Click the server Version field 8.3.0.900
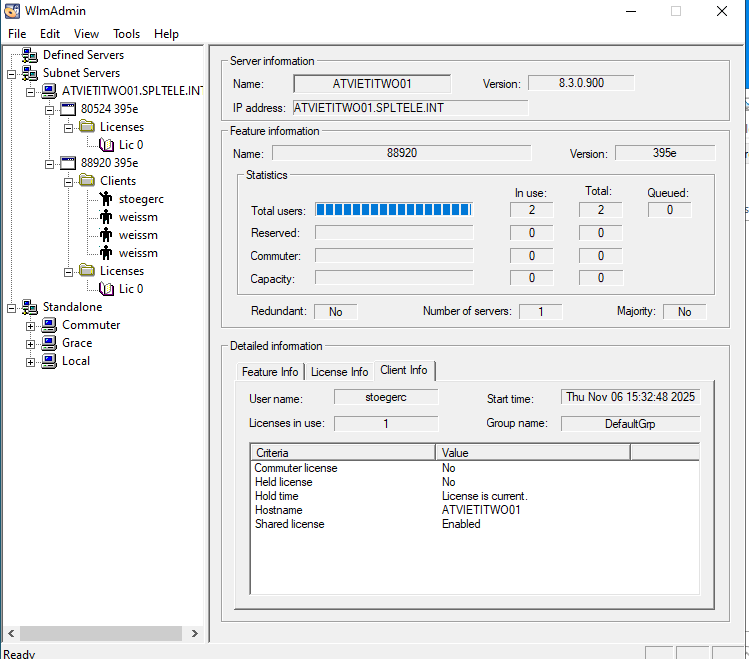The height and width of the screenshot is (659, 749). click(581, 83)
